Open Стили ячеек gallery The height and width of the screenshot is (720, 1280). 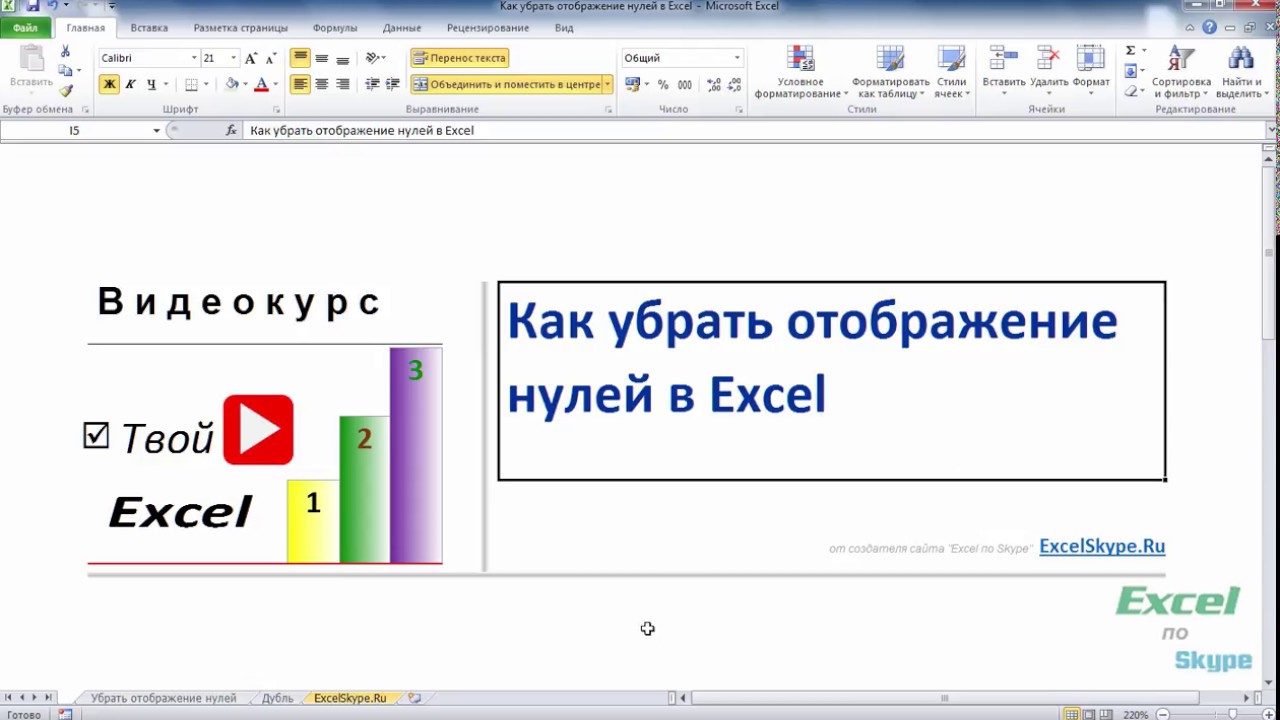(951, 72)
